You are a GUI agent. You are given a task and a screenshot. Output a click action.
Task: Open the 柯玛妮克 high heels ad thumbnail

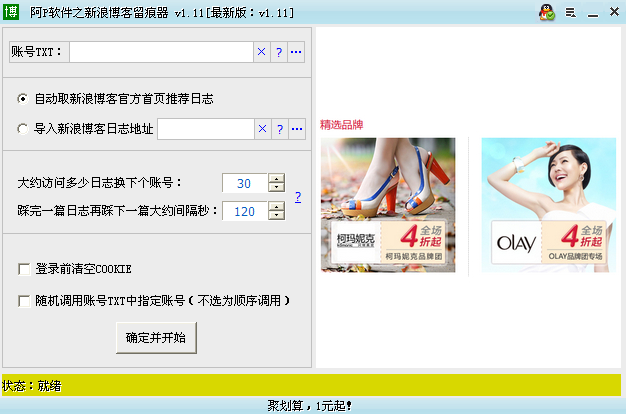coord(388,205)
